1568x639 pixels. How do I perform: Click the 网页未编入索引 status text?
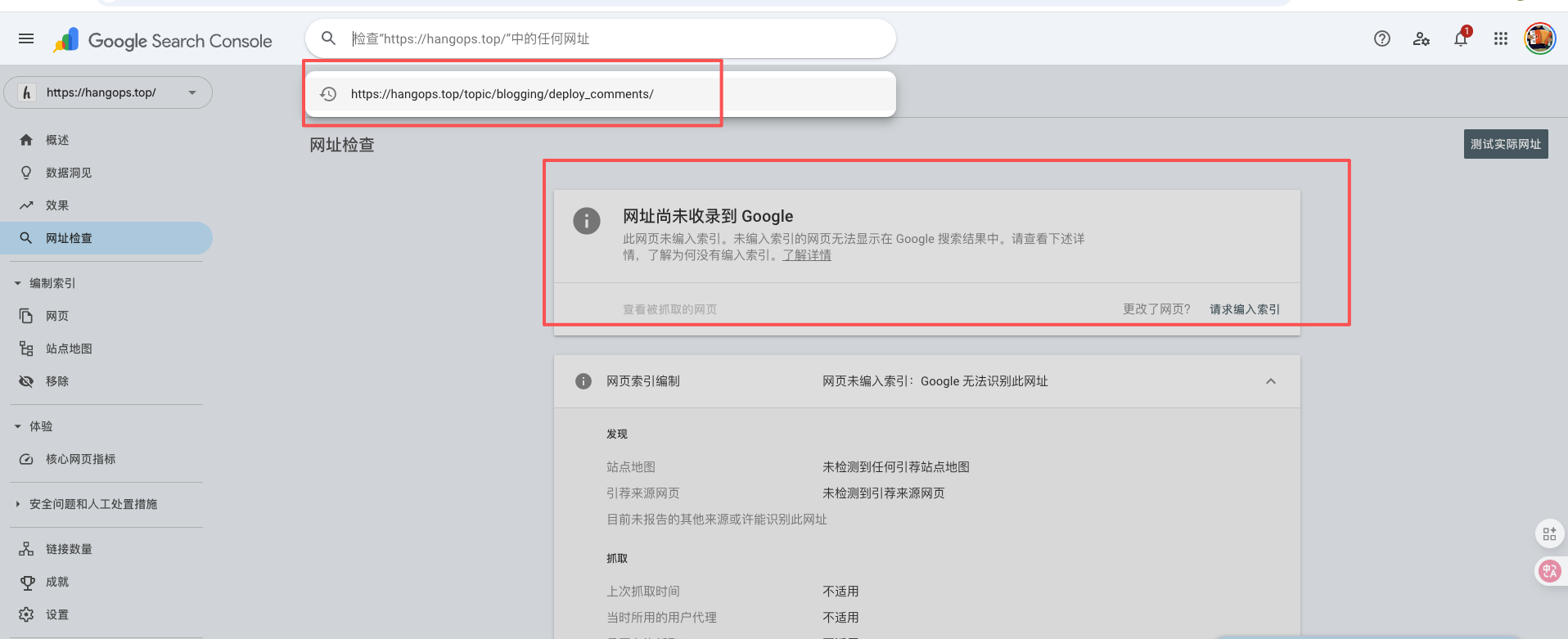[x=935, y=381]
